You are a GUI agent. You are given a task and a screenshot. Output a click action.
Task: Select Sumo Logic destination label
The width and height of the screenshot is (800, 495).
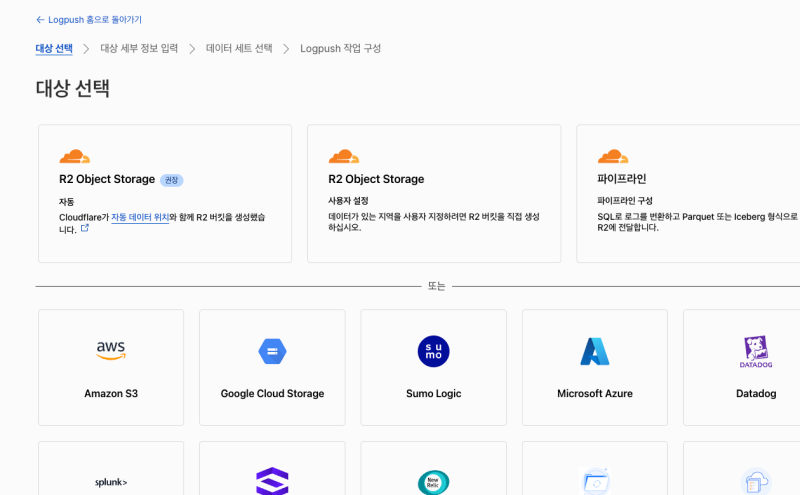click(434, 393)
